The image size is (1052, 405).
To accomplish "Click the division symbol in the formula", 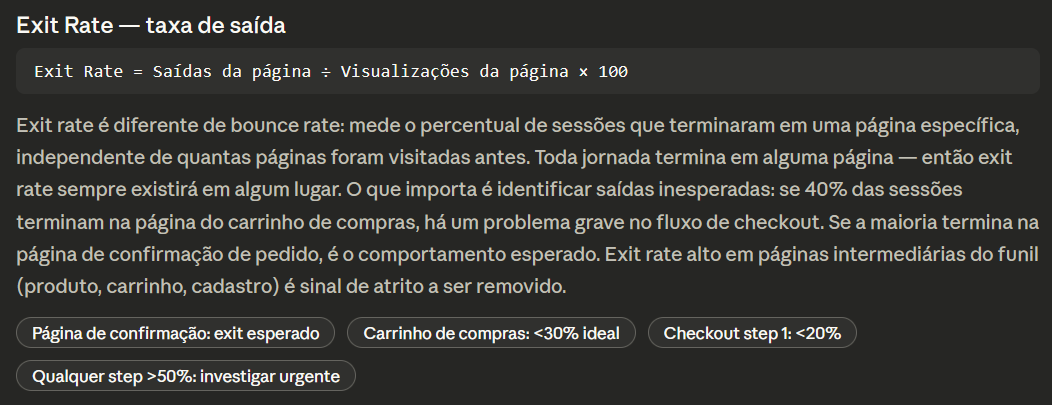I will click(x=325, y=72).
